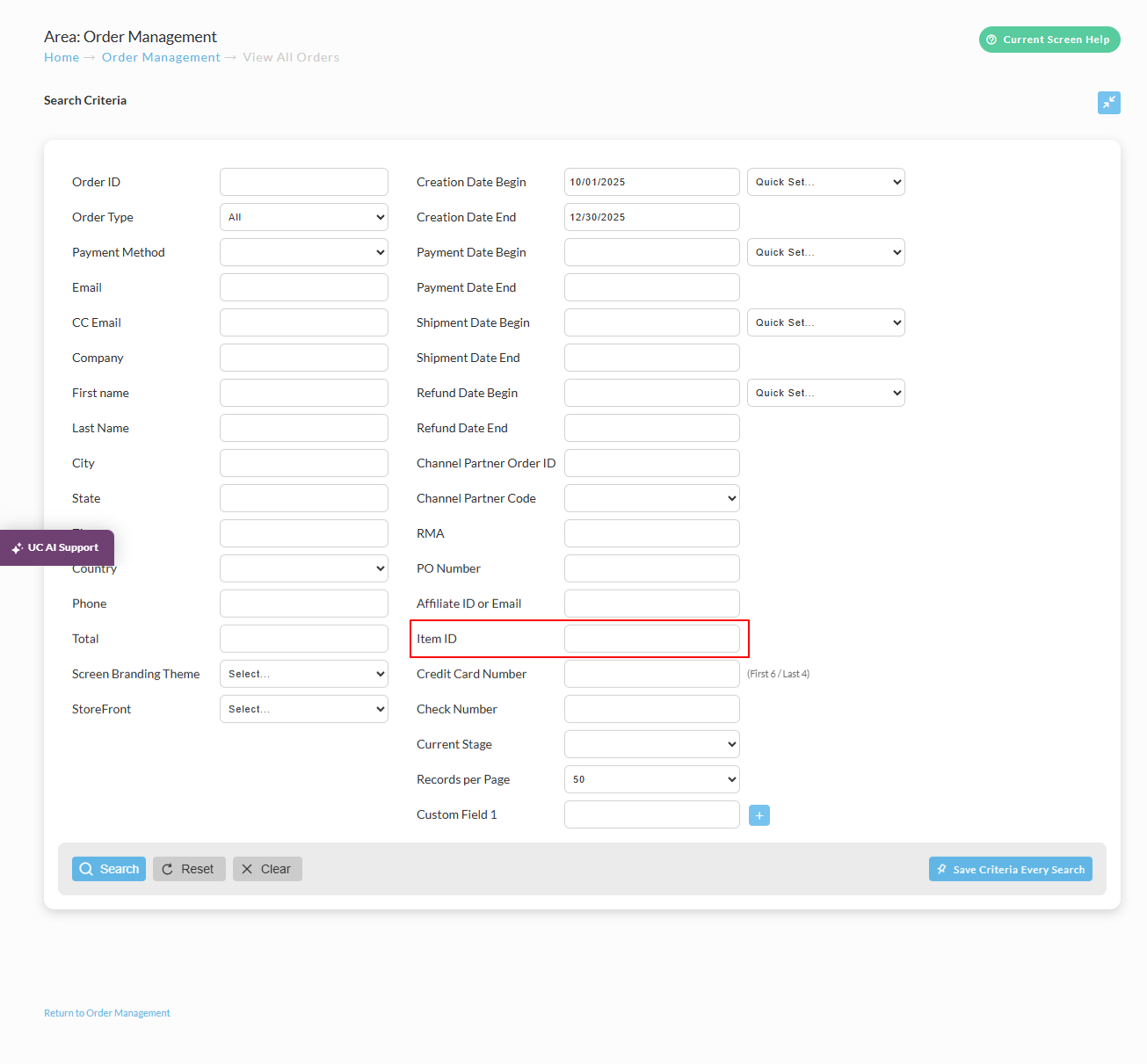Open Order Management breadcrumb link
Image resolution: width=1147 pixels, height=1064 pixels.
tap(161, 57)
